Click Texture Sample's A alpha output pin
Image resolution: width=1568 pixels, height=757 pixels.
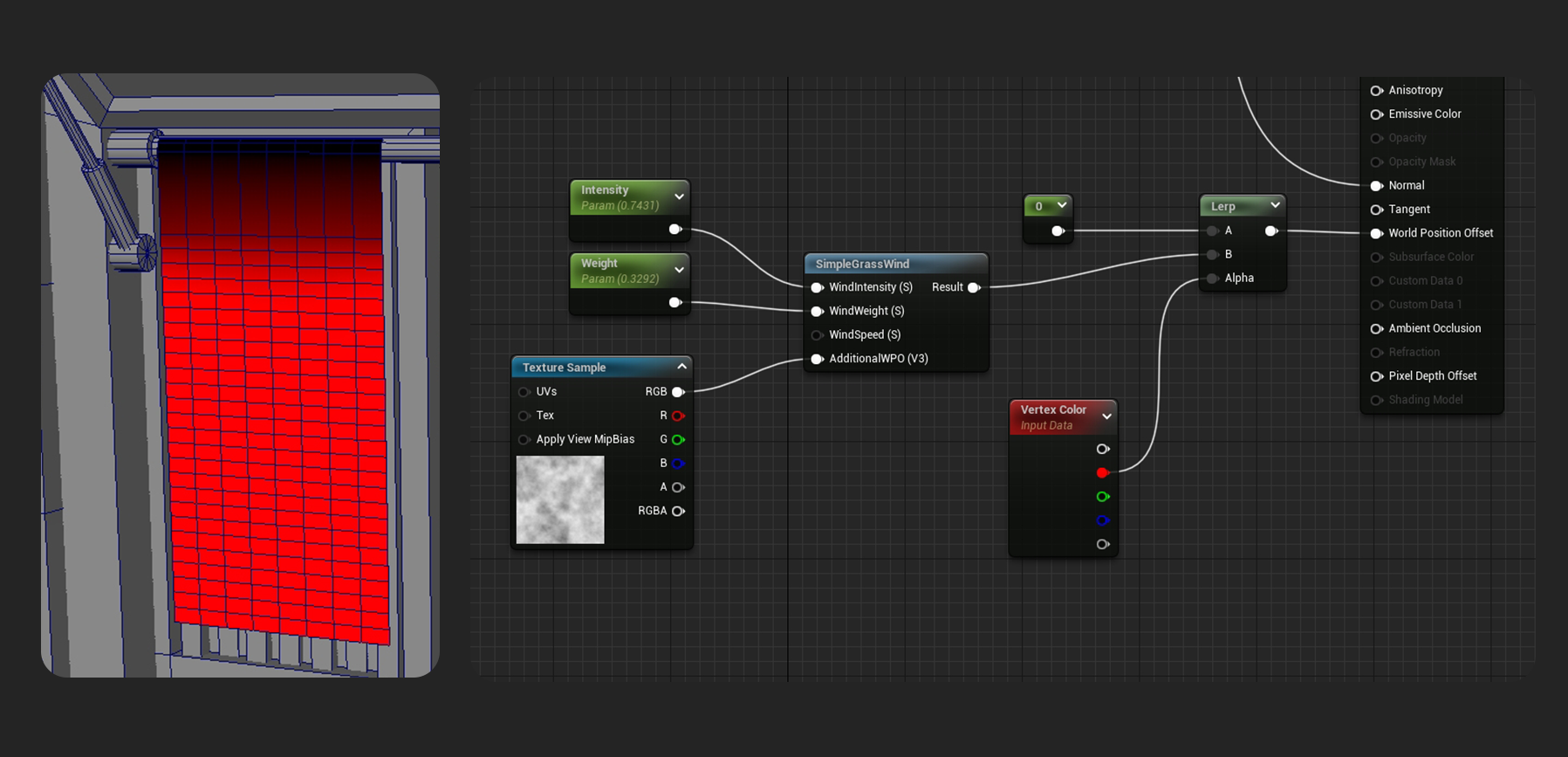[678, 487]
